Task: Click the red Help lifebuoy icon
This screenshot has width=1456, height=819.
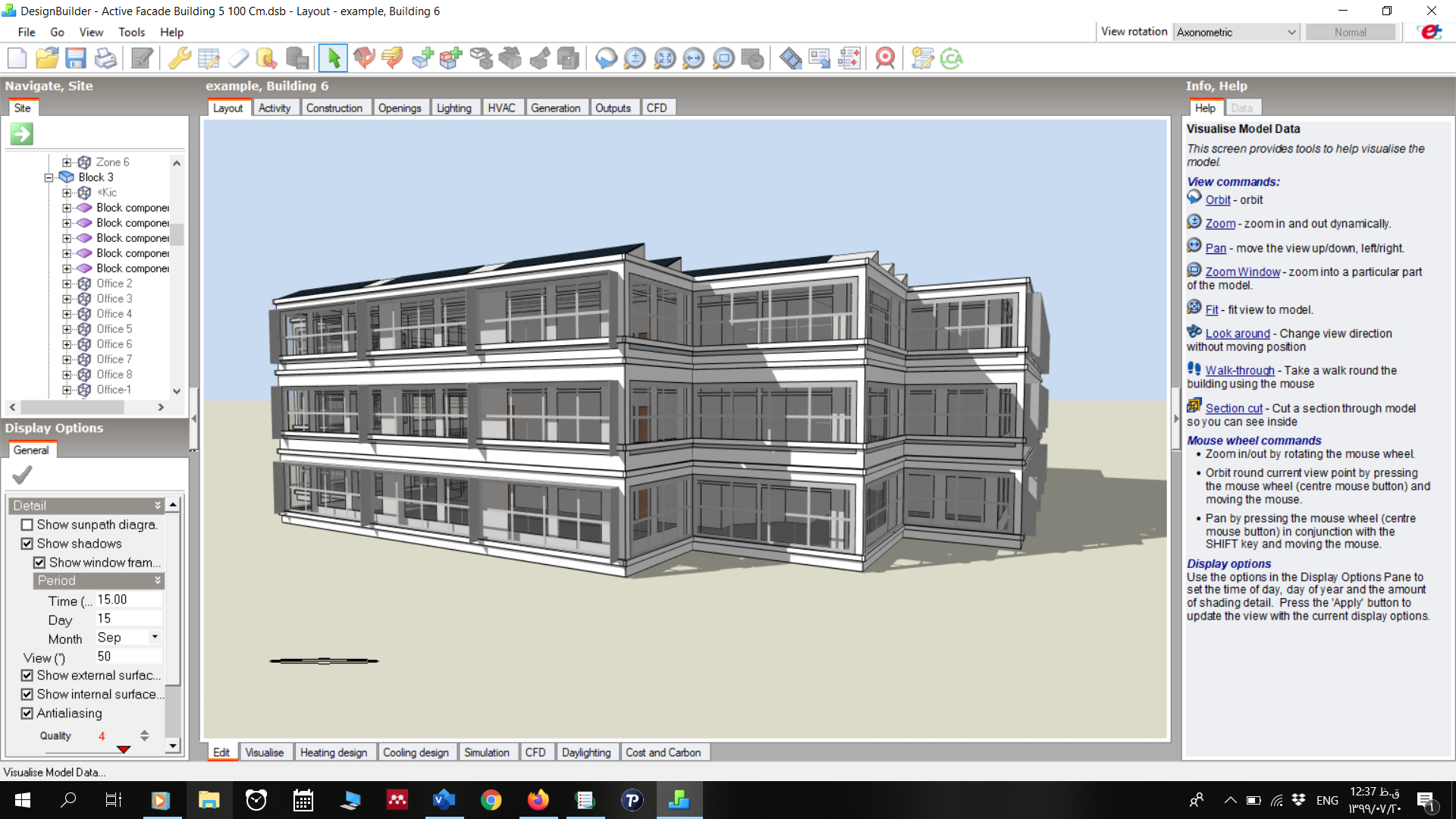Action: (885, 58)
